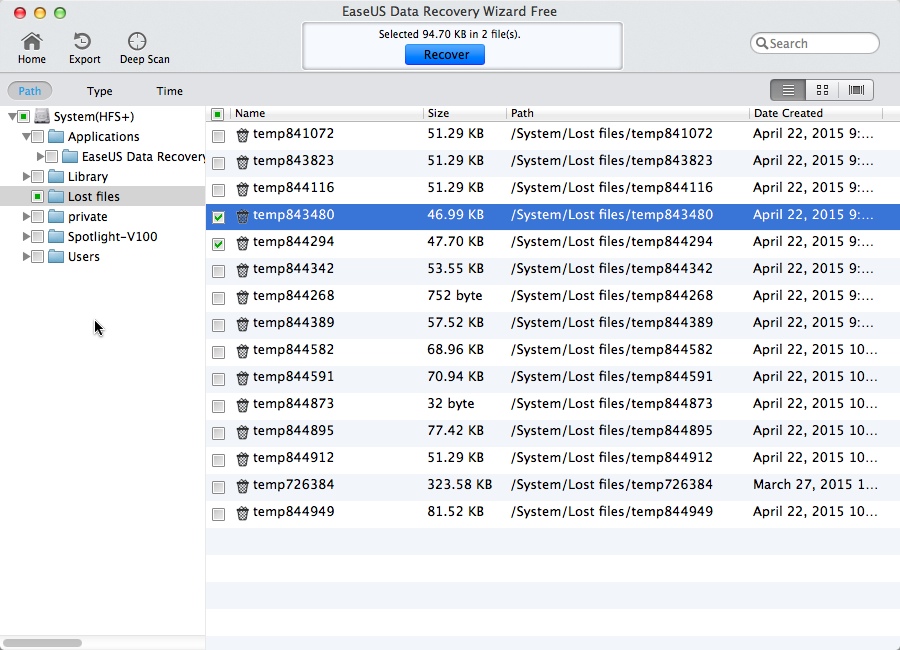Toggle the Lost files folder checkbox
The height and width of the screenshot is (650, 900).
pyautogui.click(x=37, y=197)
